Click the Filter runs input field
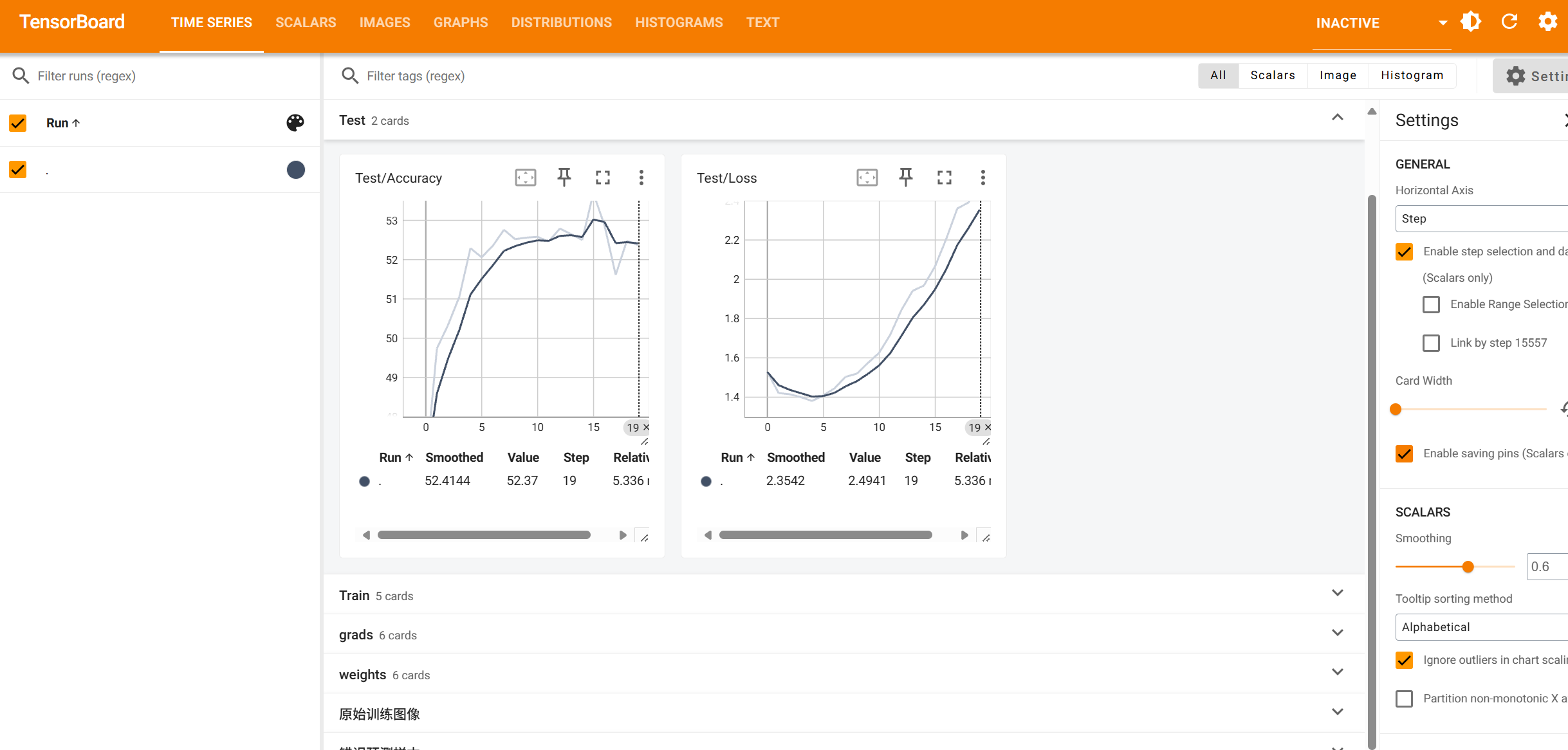Screen dimensions: 1568x750 click(x=174, y=76)
